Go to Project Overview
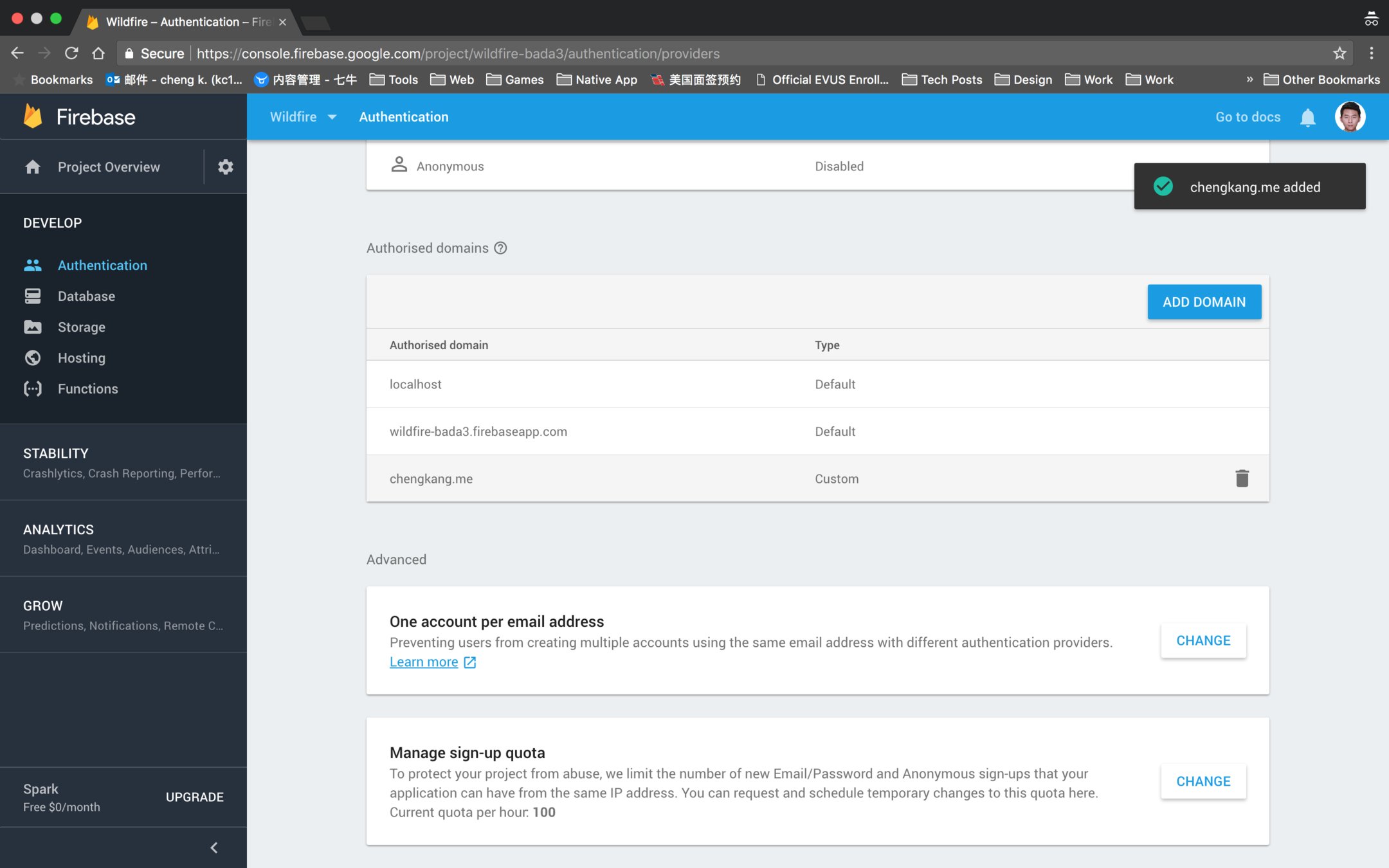 [108, 167]
